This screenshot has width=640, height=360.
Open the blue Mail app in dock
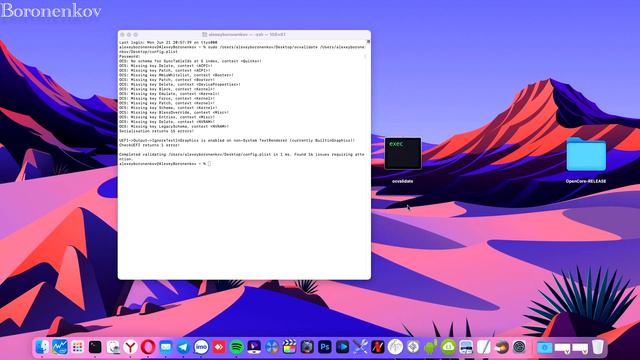tap(166, 347)
